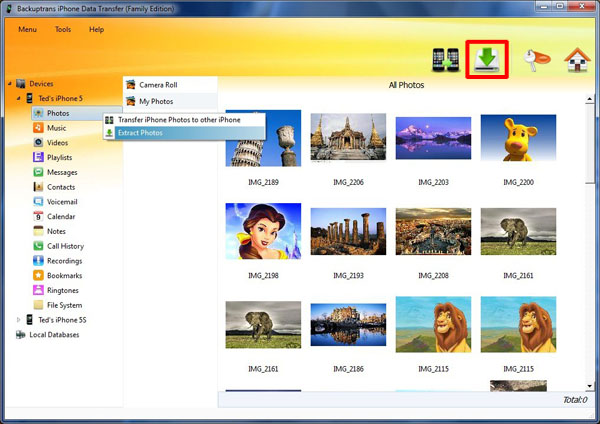Click the Camera Roll album icon
The height and width of the screenshot is (424, 600).
[x=131, y=85]
